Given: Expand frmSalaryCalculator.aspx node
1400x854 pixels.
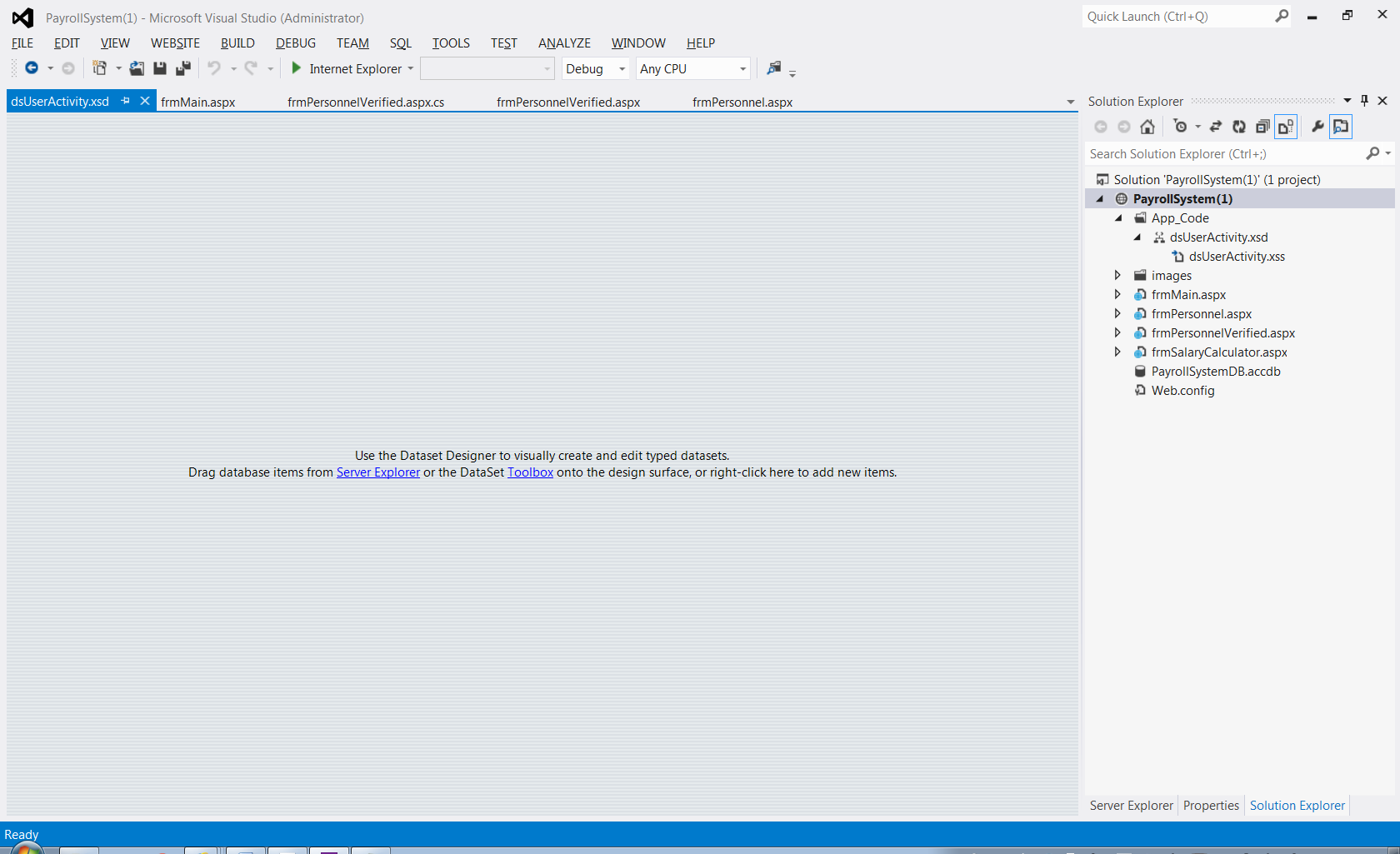Looking at the screenshot, I should (1118, 352).
